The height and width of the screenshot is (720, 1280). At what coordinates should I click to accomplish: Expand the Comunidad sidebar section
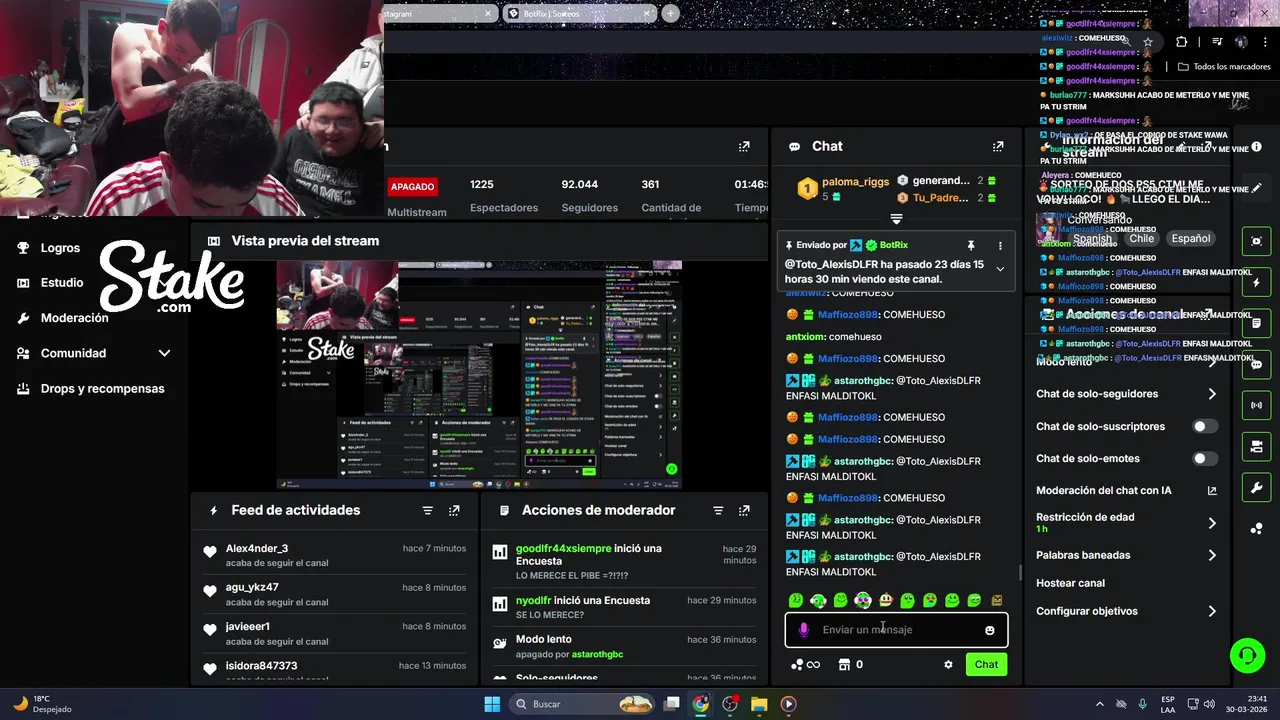[164, 353]
